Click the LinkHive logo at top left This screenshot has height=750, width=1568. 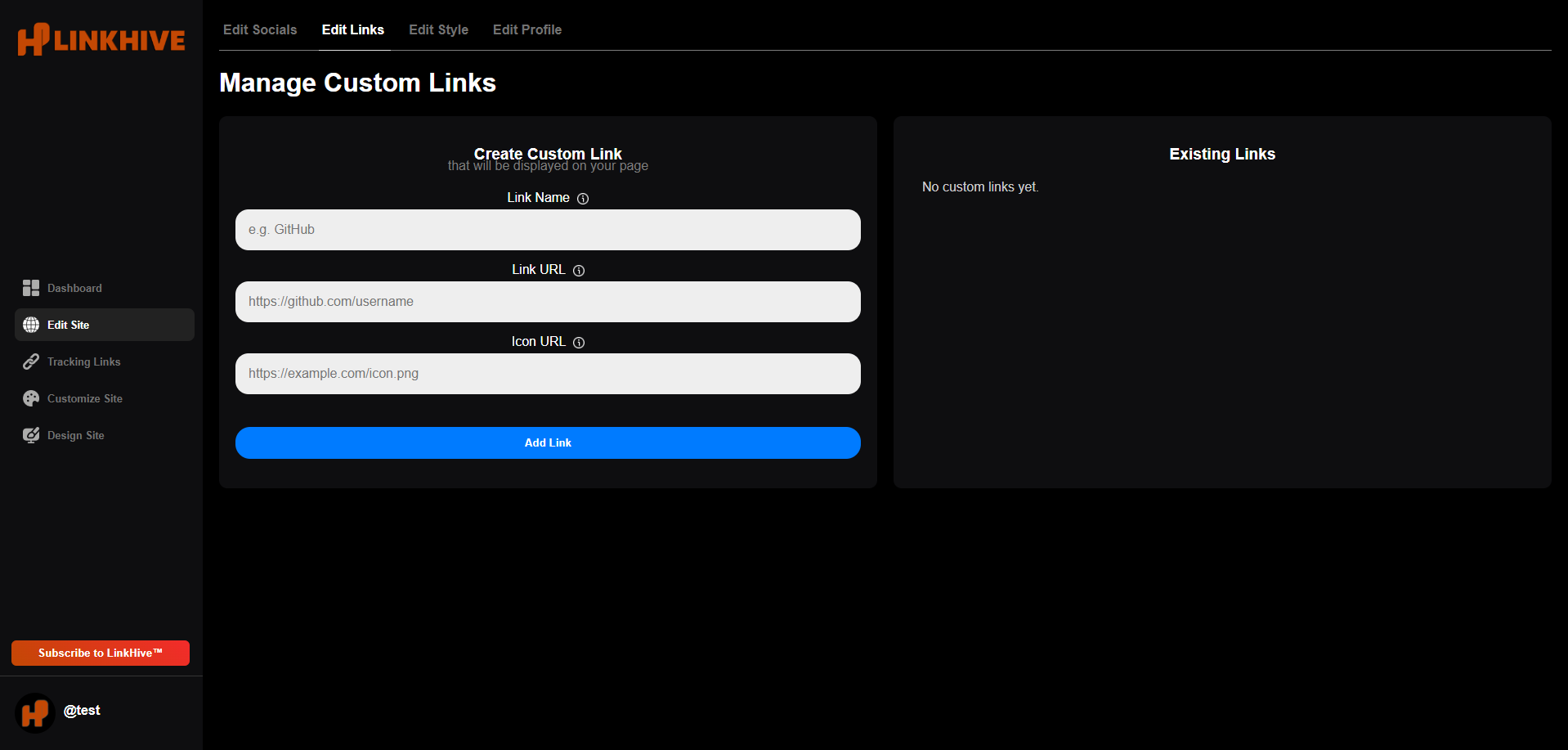(x=101, y=38)
